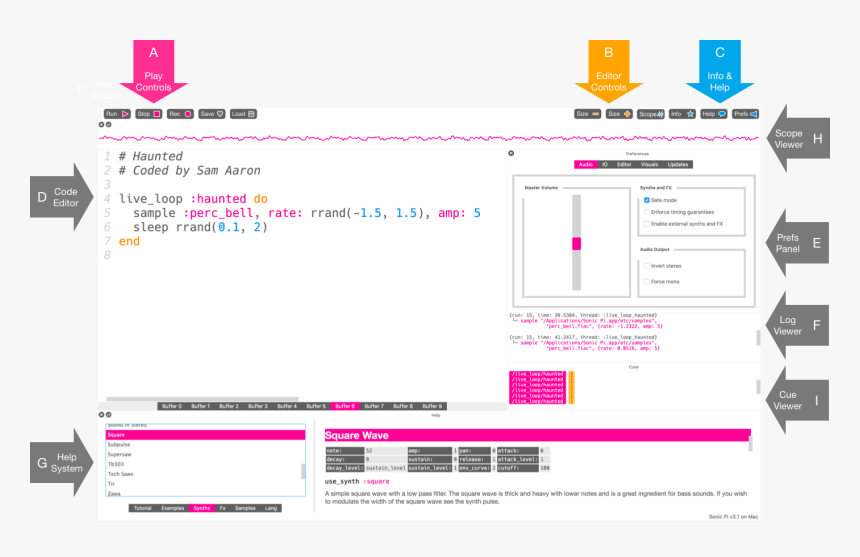860x557 pixels.
Task: Open the Info star button
Action: [682, 114]
